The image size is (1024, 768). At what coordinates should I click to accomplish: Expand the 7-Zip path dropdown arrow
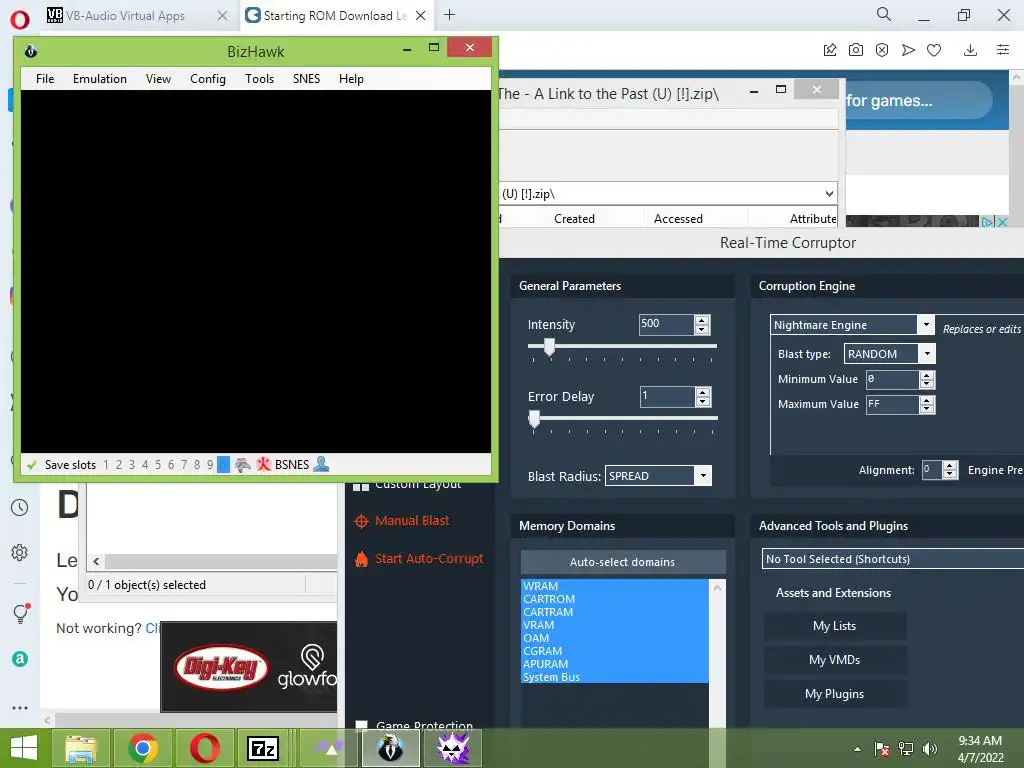click(829, 194)
